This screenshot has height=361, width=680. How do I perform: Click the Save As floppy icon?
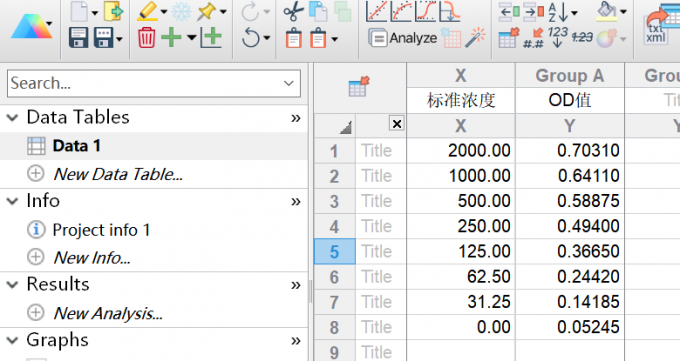pos(104,38)
